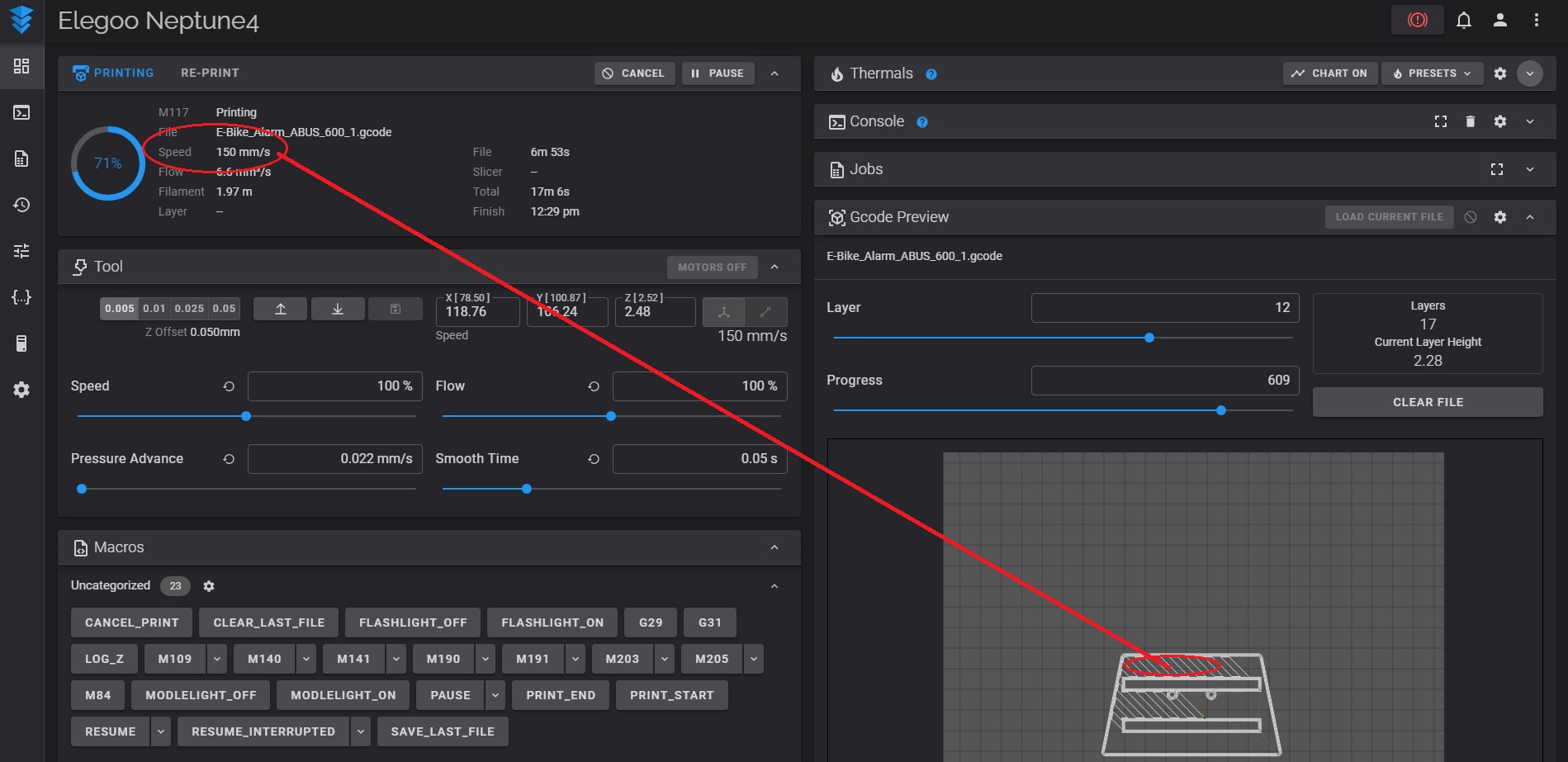
Task: Open Thermals panel settings gear
Action: click(1500, 73)
